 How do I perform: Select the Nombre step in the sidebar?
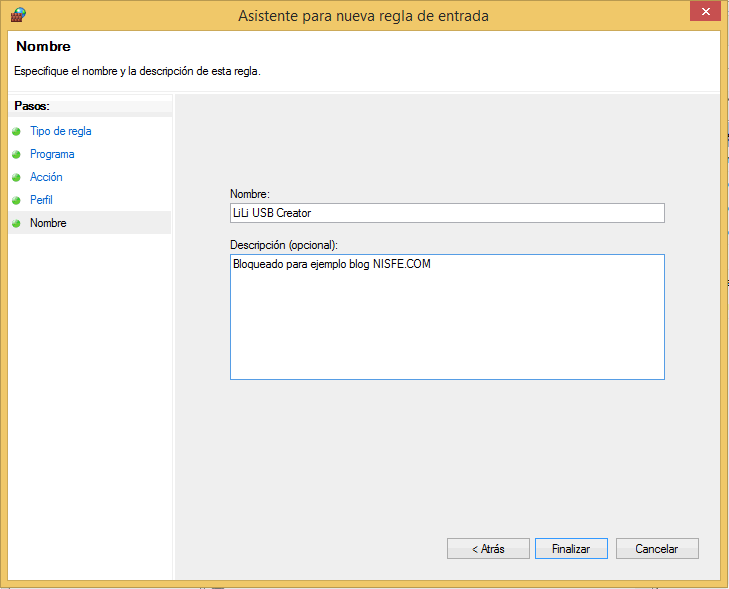coord(48,223)
